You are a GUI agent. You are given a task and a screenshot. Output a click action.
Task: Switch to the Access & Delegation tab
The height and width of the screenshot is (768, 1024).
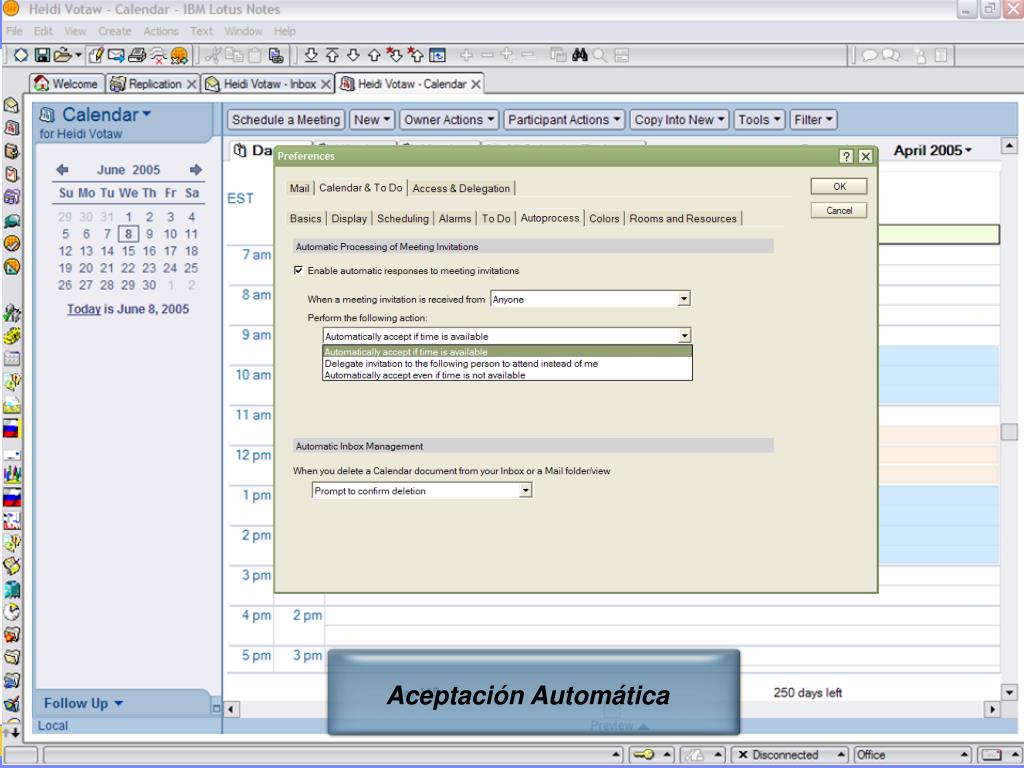(x=461, y=188)
